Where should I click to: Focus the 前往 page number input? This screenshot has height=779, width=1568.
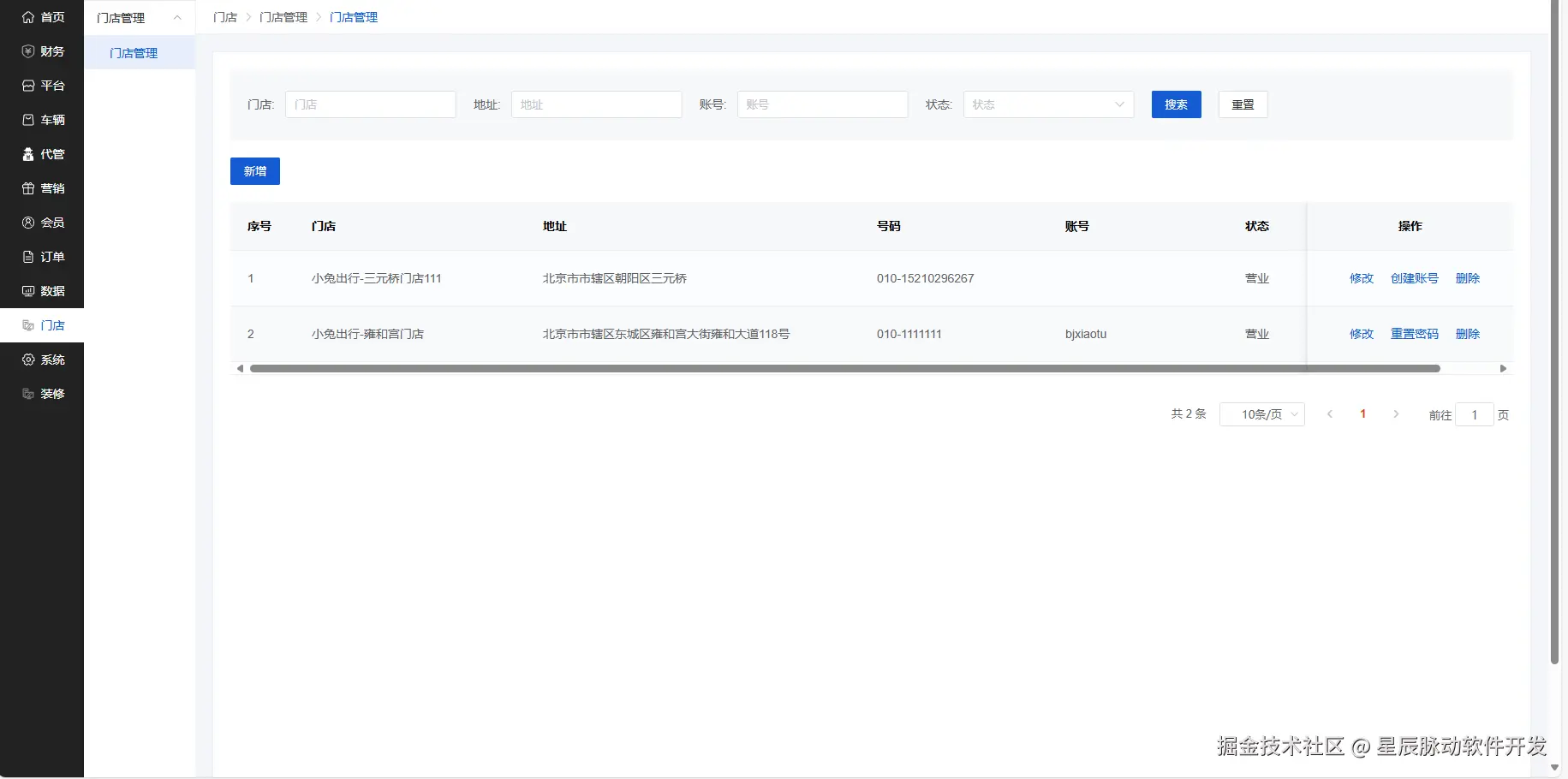pos(1475,414)
